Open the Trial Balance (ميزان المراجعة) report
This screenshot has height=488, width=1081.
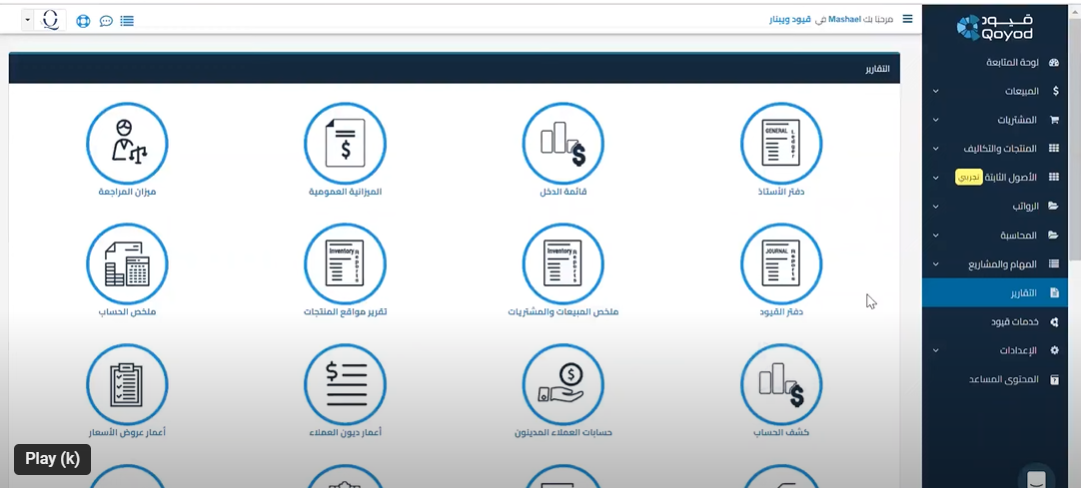pyautogui.click(x=127, y=144)
